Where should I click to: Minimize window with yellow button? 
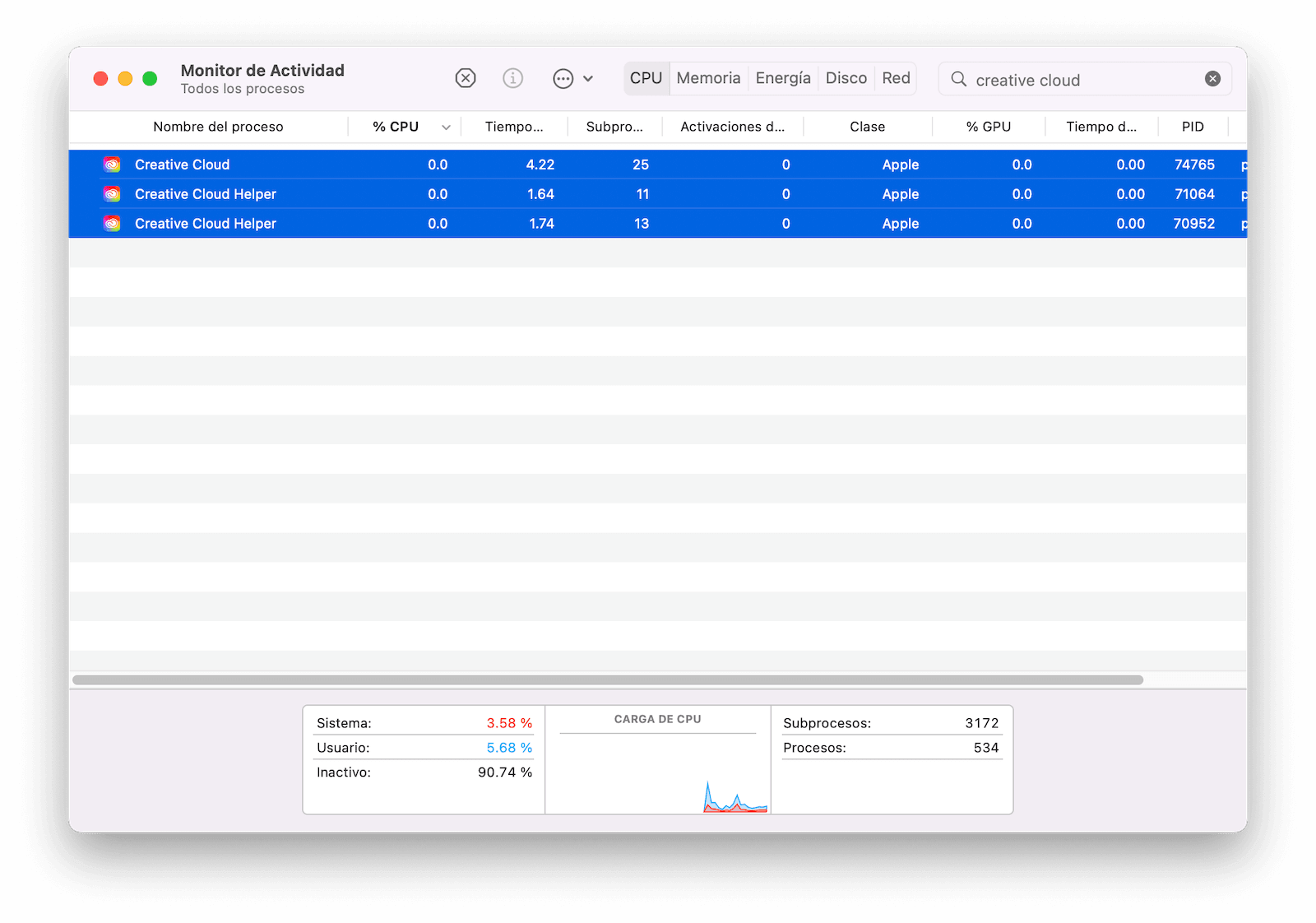coord(125,78)
